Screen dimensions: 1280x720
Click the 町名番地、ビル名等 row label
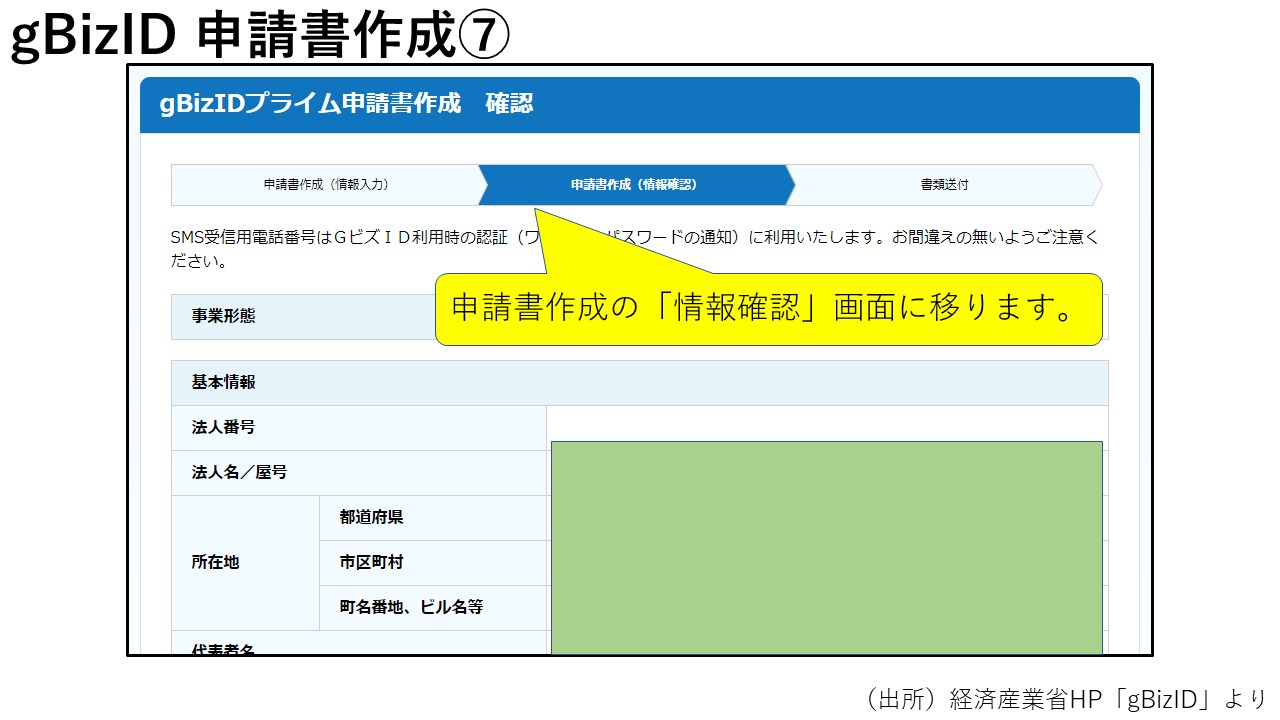(x=411, y=607)
